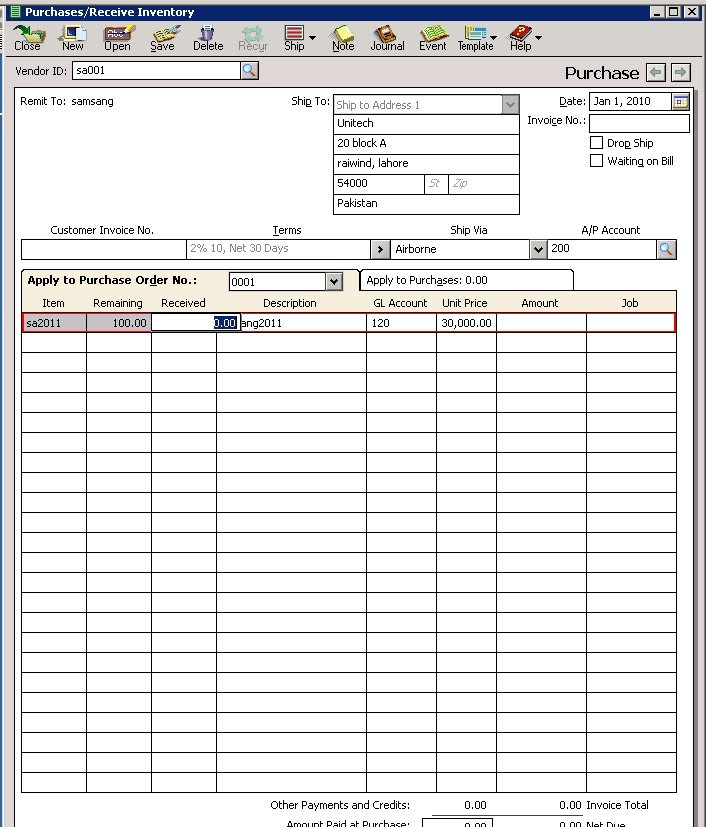
Task: Click the 54000 city field
Action: (379, 184)
